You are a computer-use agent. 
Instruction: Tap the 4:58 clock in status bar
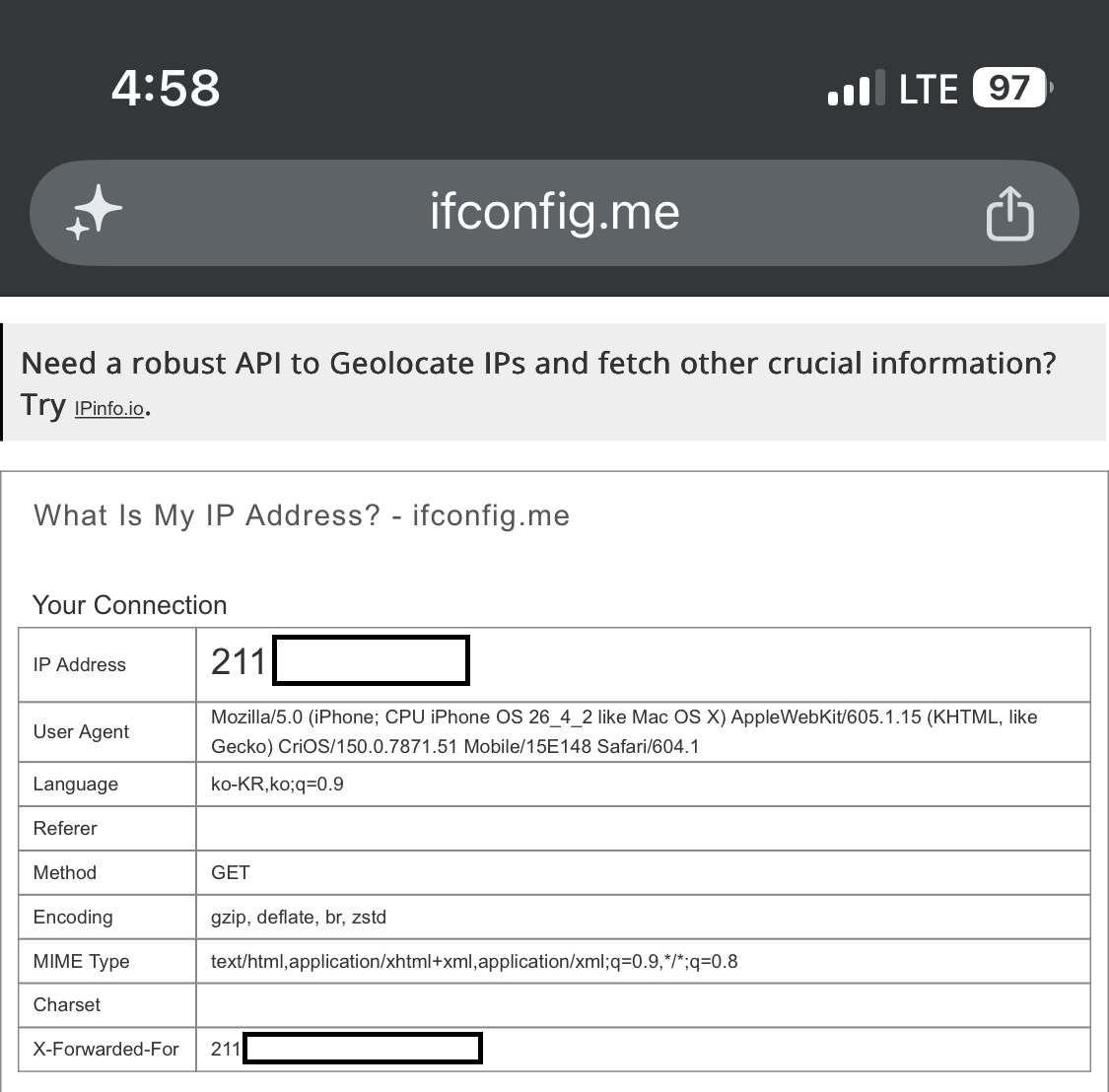click(166, 89)
